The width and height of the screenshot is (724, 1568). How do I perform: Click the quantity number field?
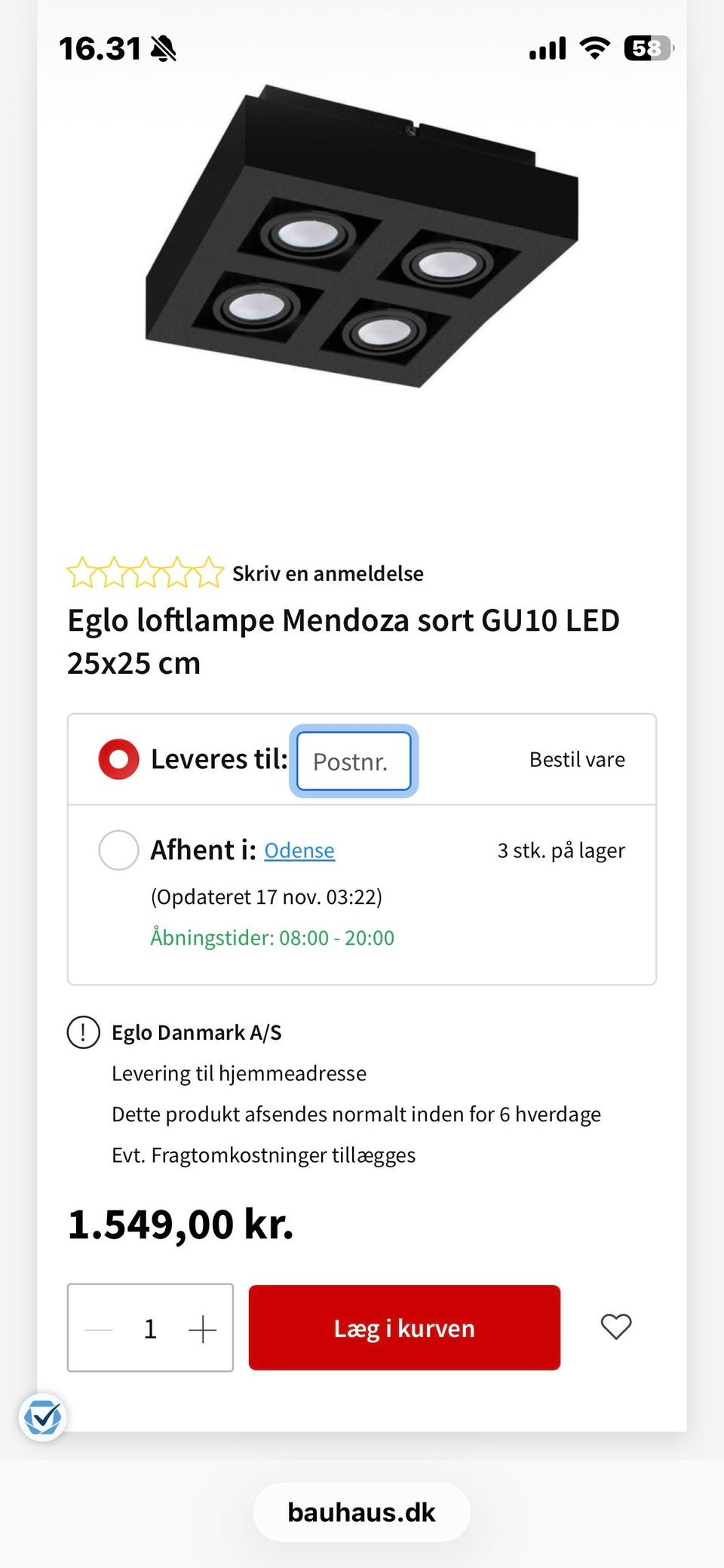(x=150, y=1329)
